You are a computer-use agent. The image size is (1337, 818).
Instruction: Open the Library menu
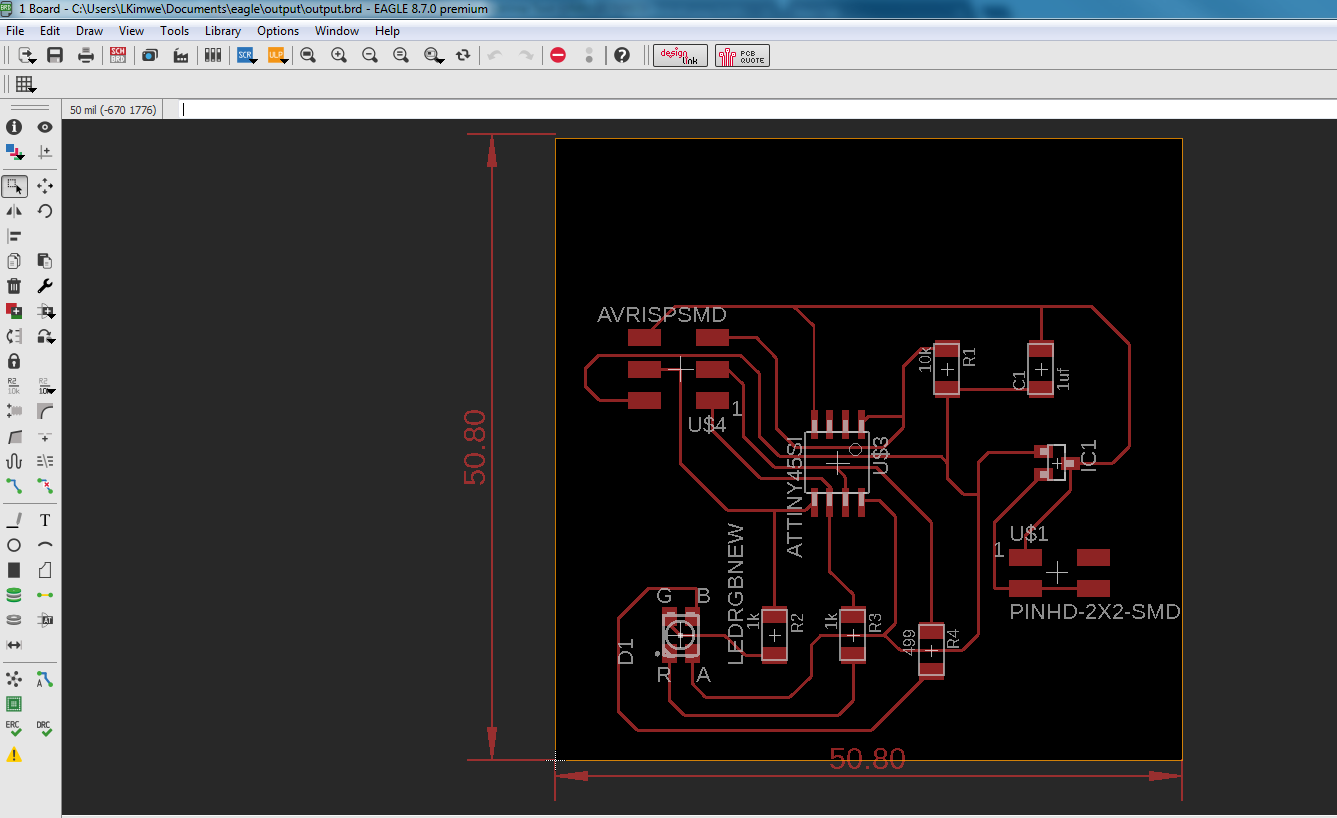tap(222, 31)
